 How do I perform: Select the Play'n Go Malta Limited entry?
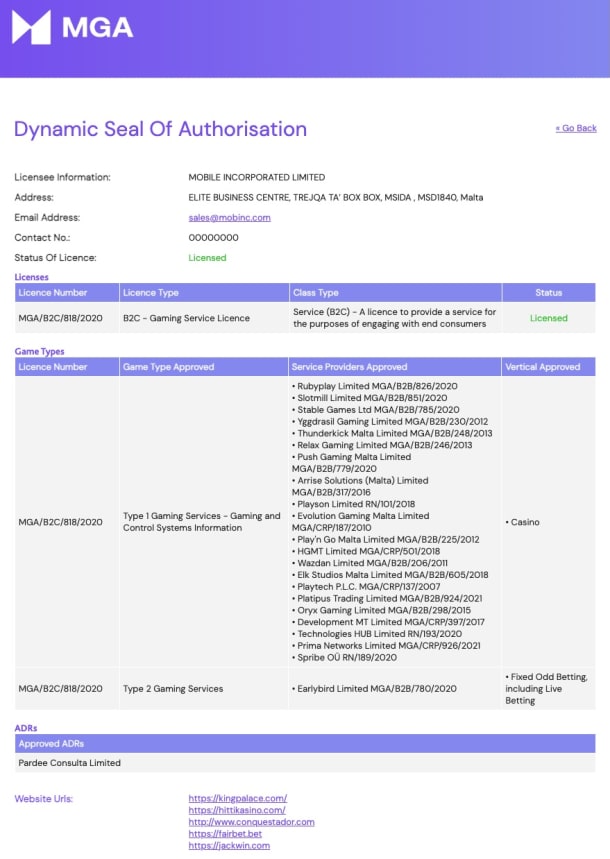coord(385,540)
